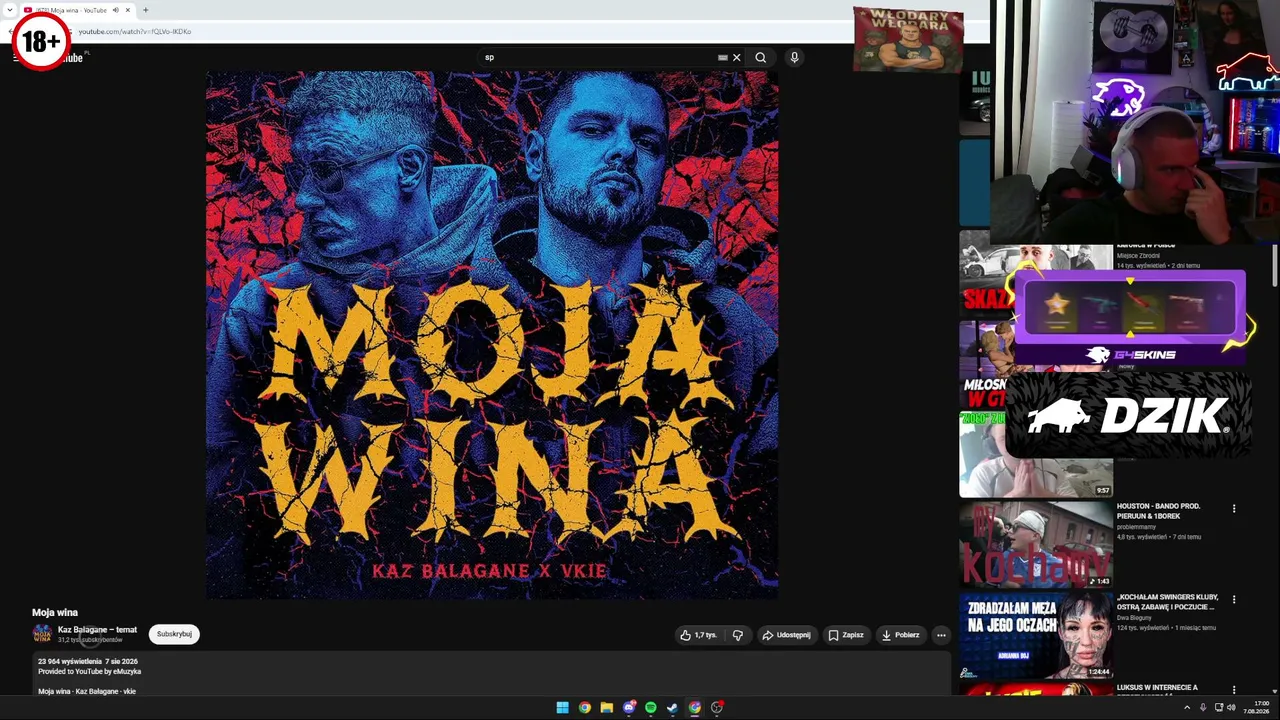Click the "problemmamy" channel name
Viewport: 1280px width, 720px height.
point(1137,527)
